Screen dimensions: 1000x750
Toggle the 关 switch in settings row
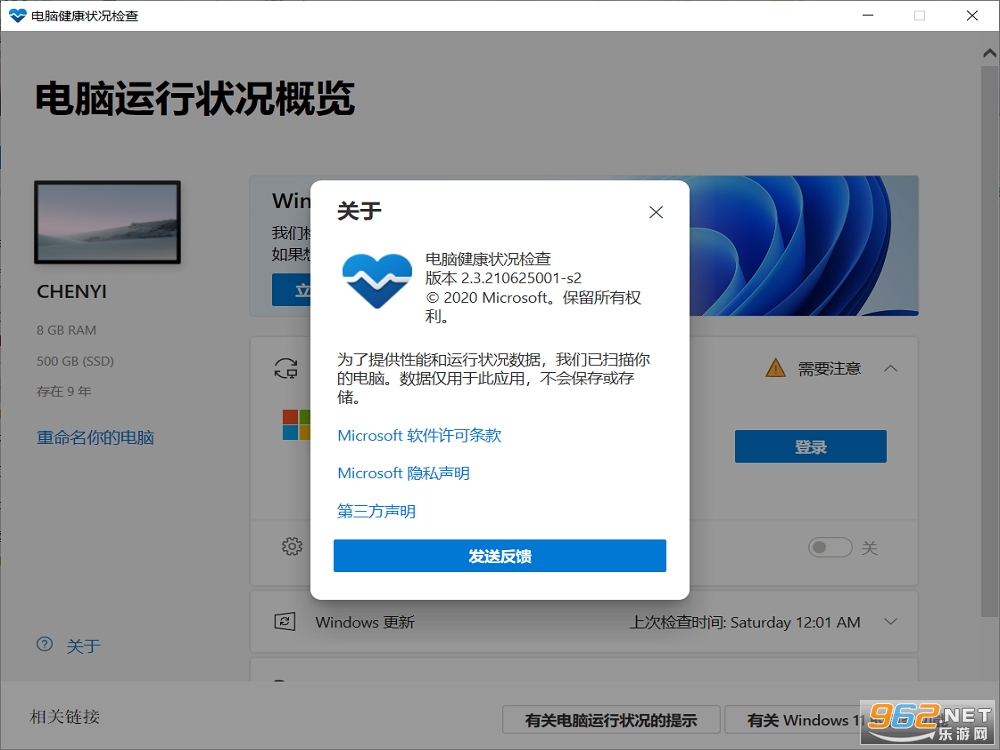click(x=830, y=547)
